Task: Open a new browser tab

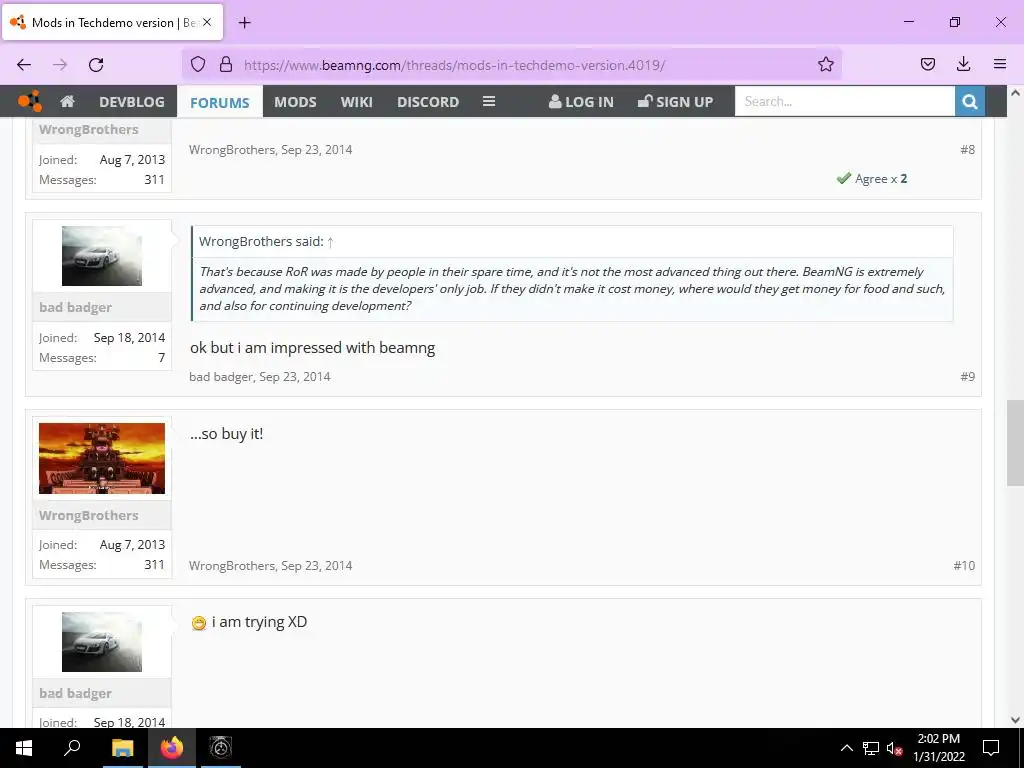Action: (x=244, y=23)
